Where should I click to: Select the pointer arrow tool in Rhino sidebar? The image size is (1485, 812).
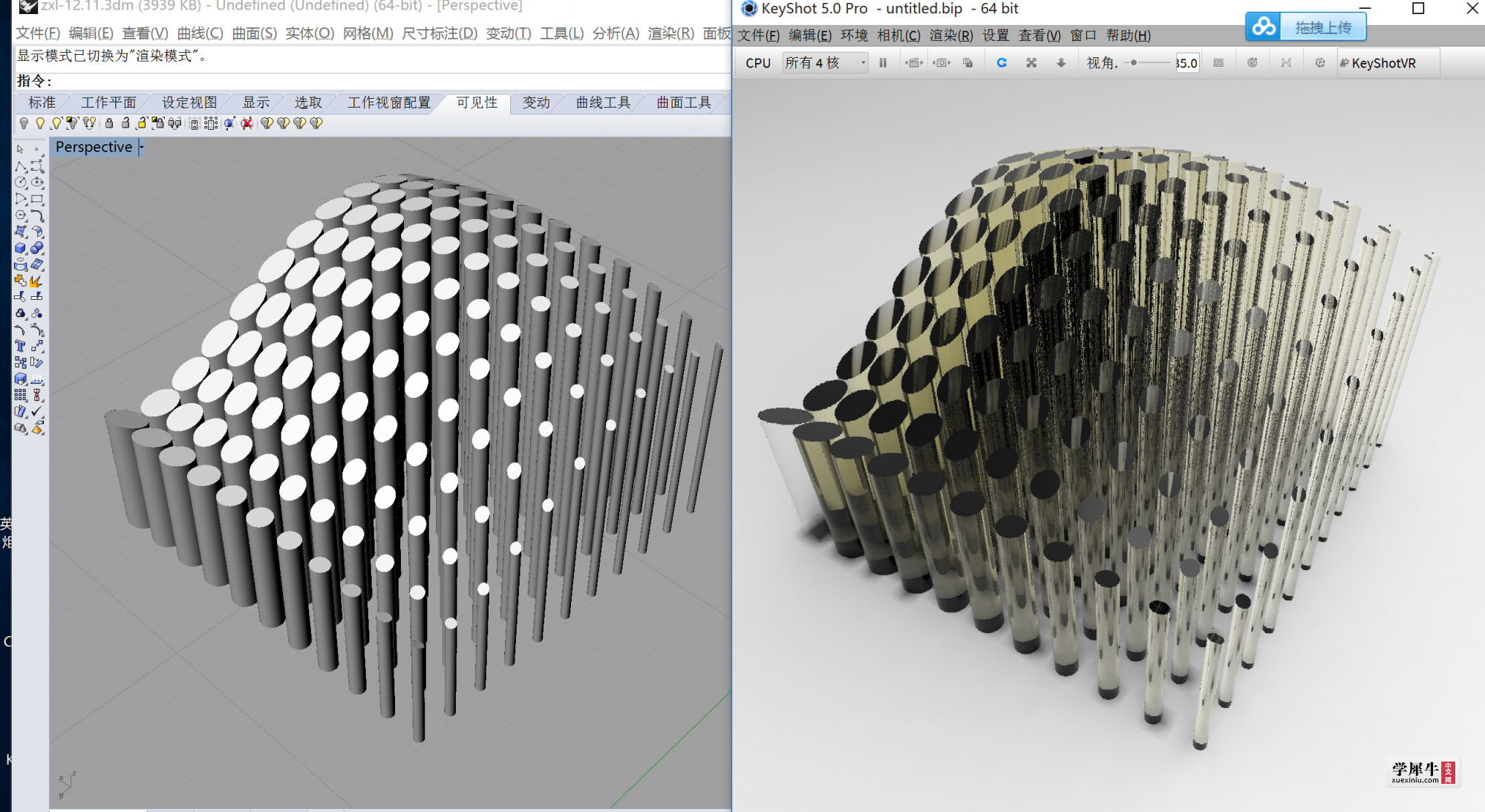[20, 149]
